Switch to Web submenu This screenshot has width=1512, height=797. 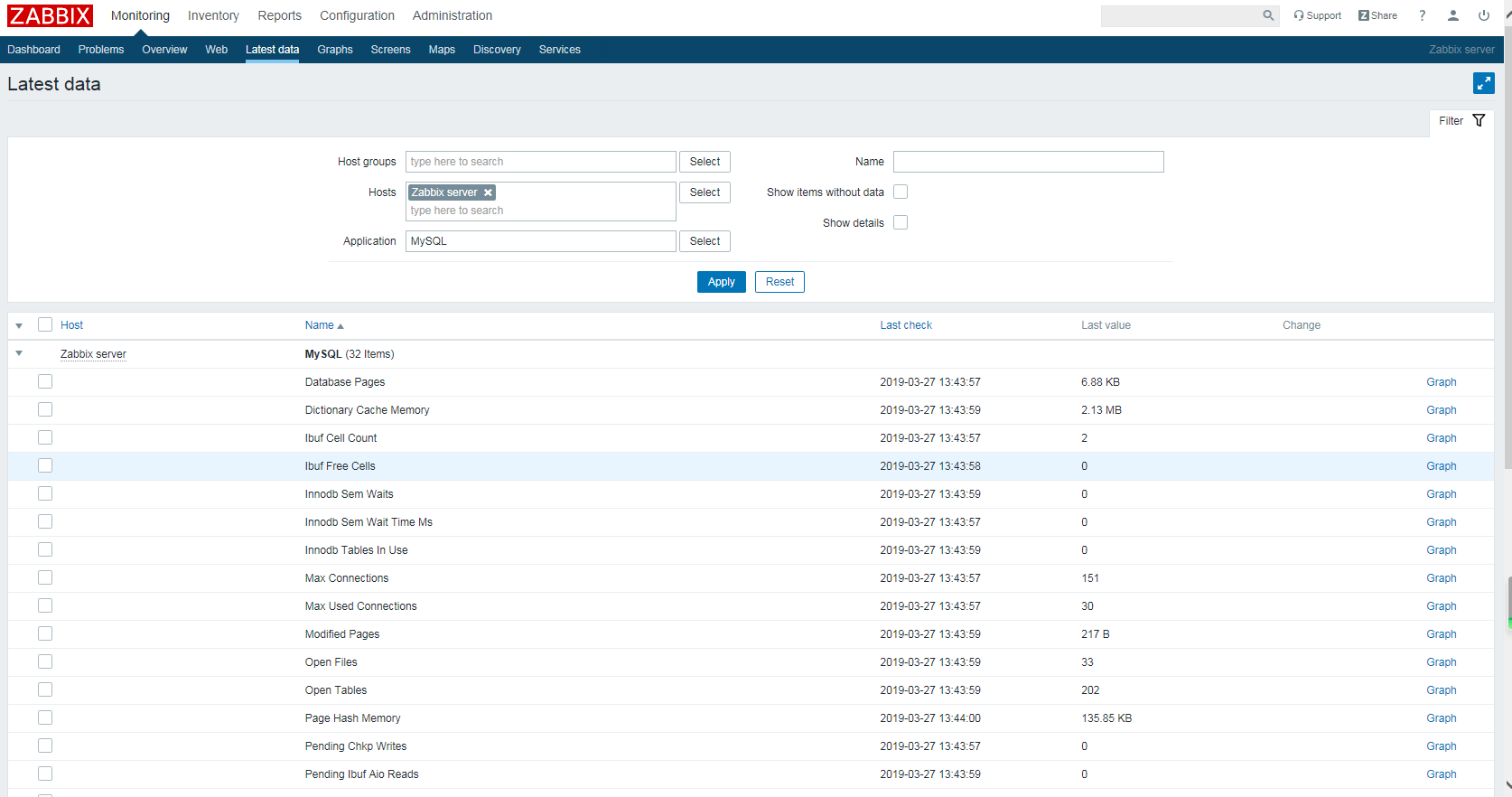point(217,50)
